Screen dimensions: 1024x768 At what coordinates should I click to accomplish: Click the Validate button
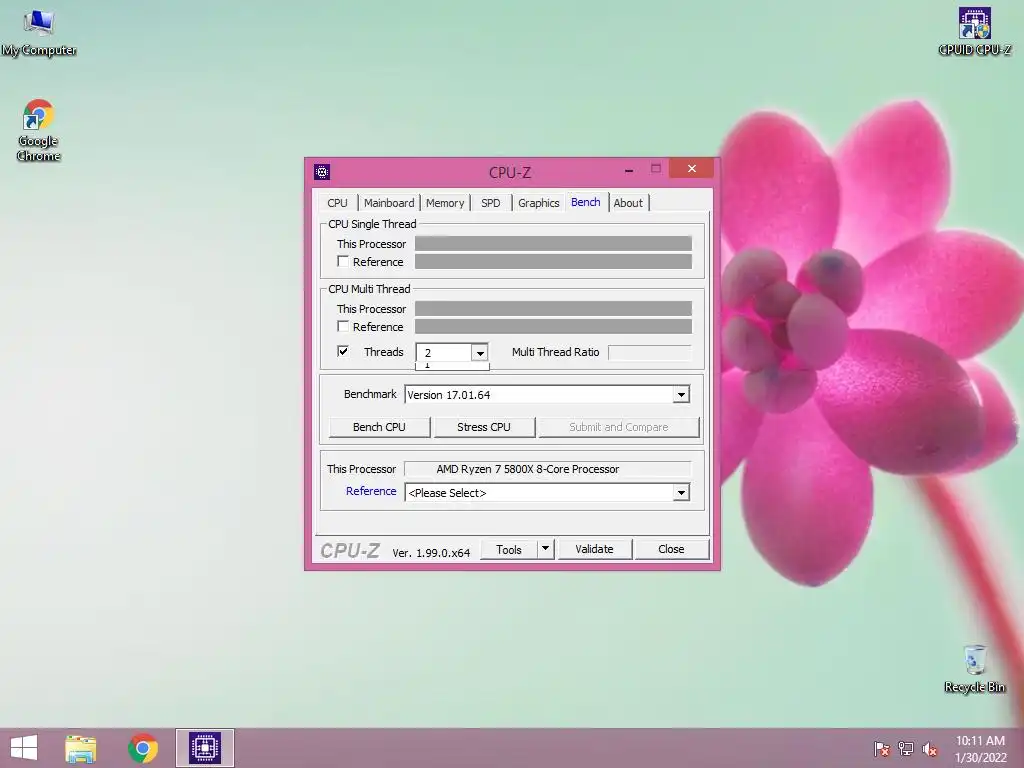594,549
